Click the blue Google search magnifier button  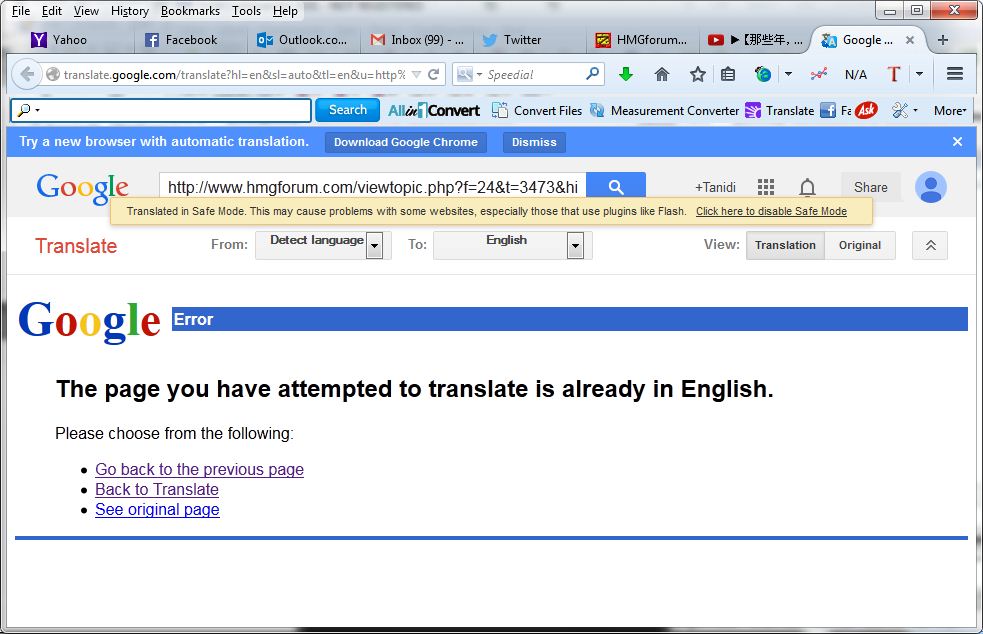click(616, 186)
